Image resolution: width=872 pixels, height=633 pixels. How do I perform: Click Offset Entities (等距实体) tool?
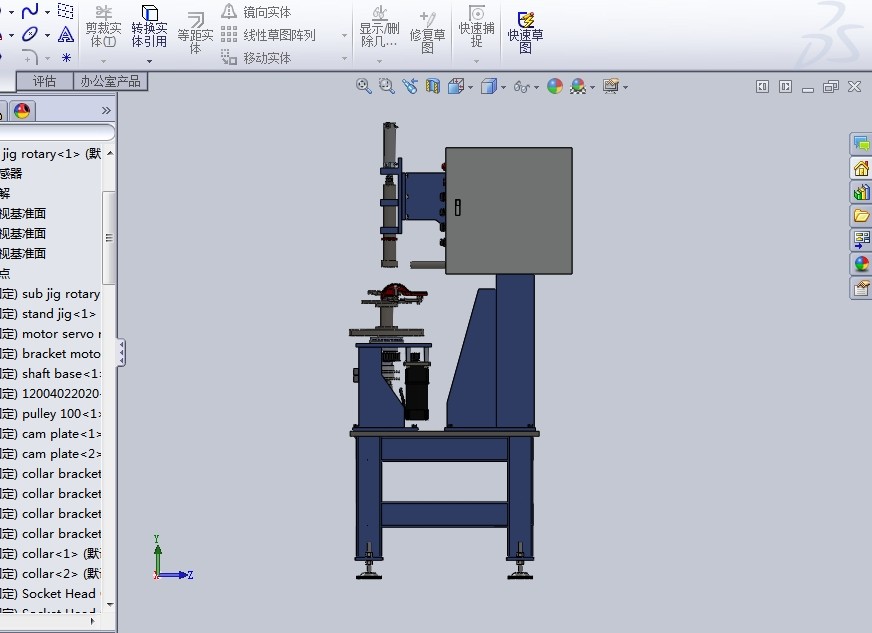pyautogui.click(x=195, y=33)
